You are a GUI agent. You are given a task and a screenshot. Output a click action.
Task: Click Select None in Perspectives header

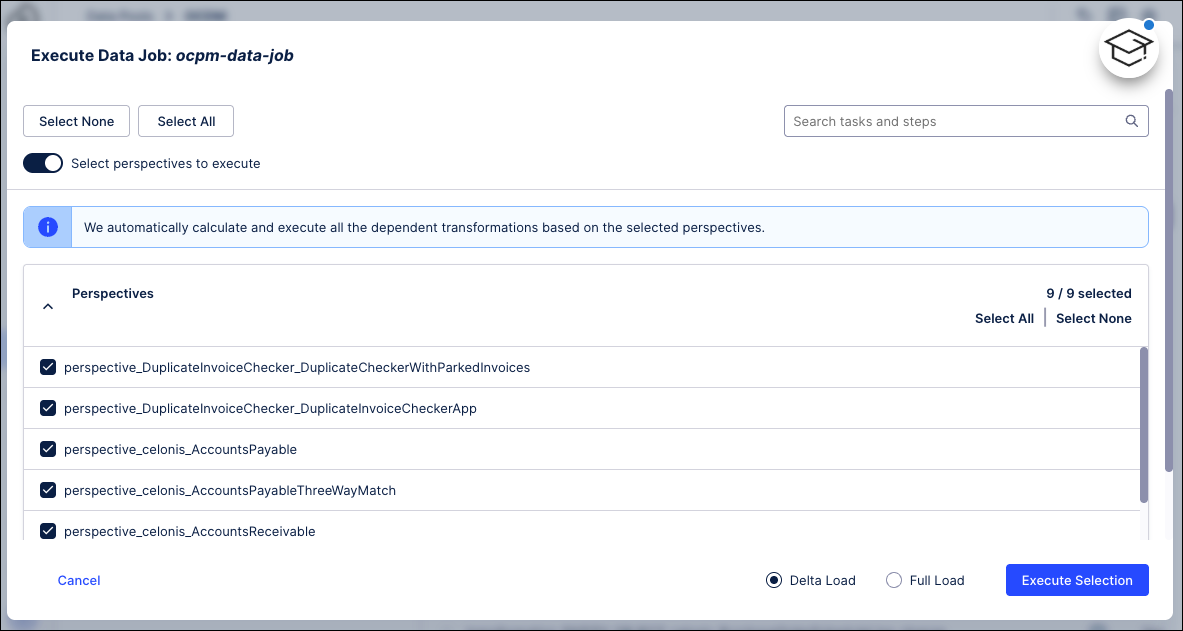[x=1093, y=318]
